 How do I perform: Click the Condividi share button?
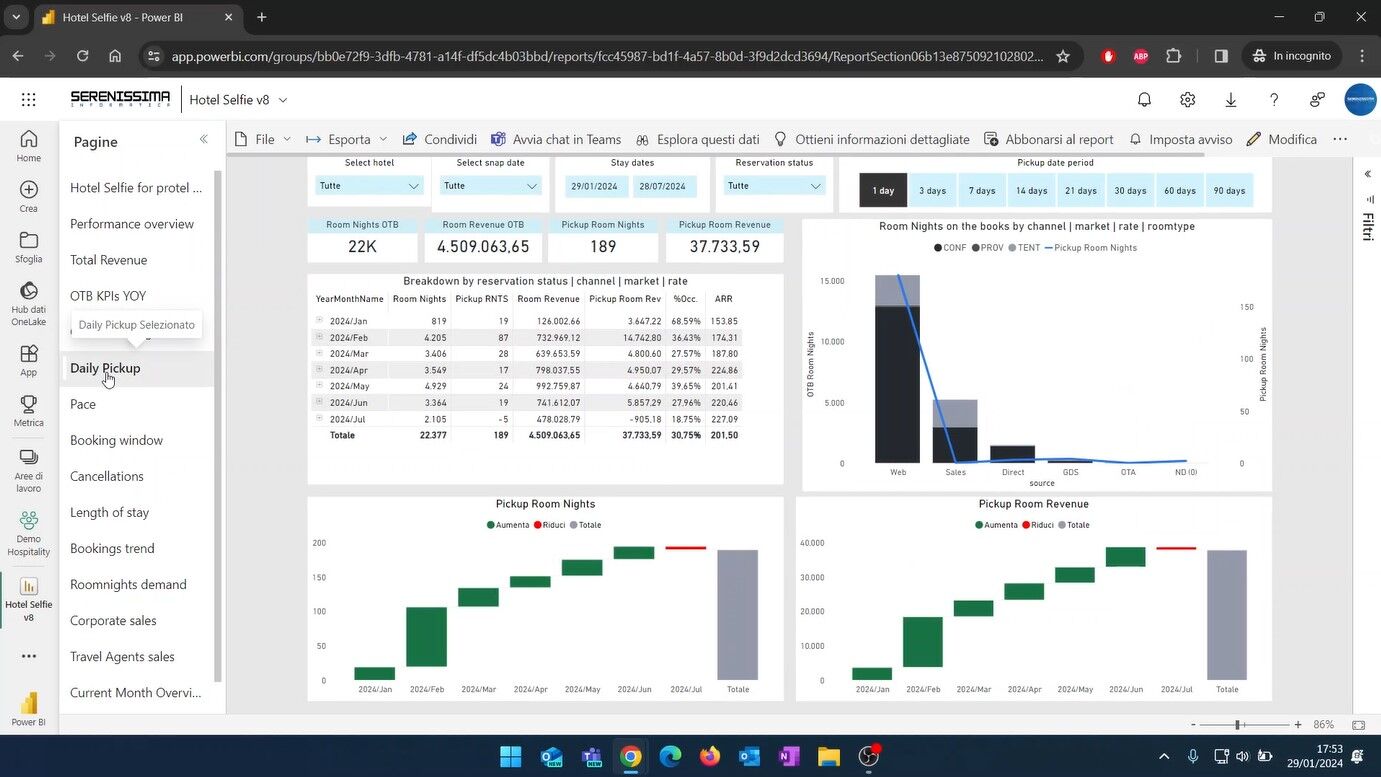click(x=439, y=139)
